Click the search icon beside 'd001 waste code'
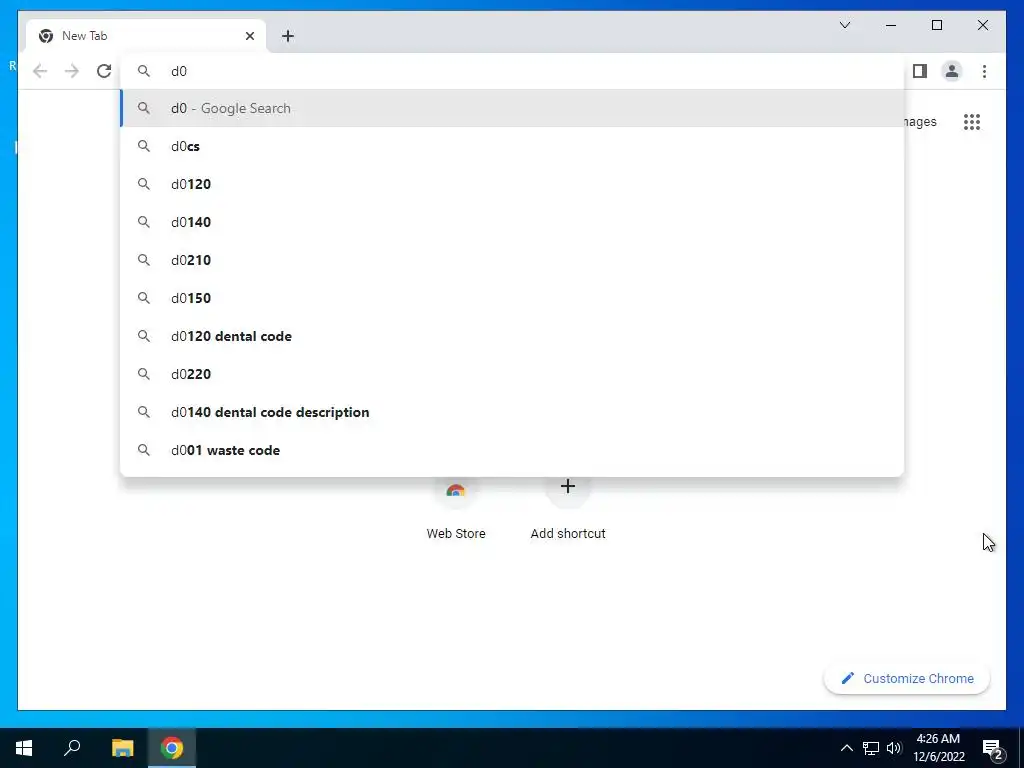1024x768 pixels. point(144,450)
